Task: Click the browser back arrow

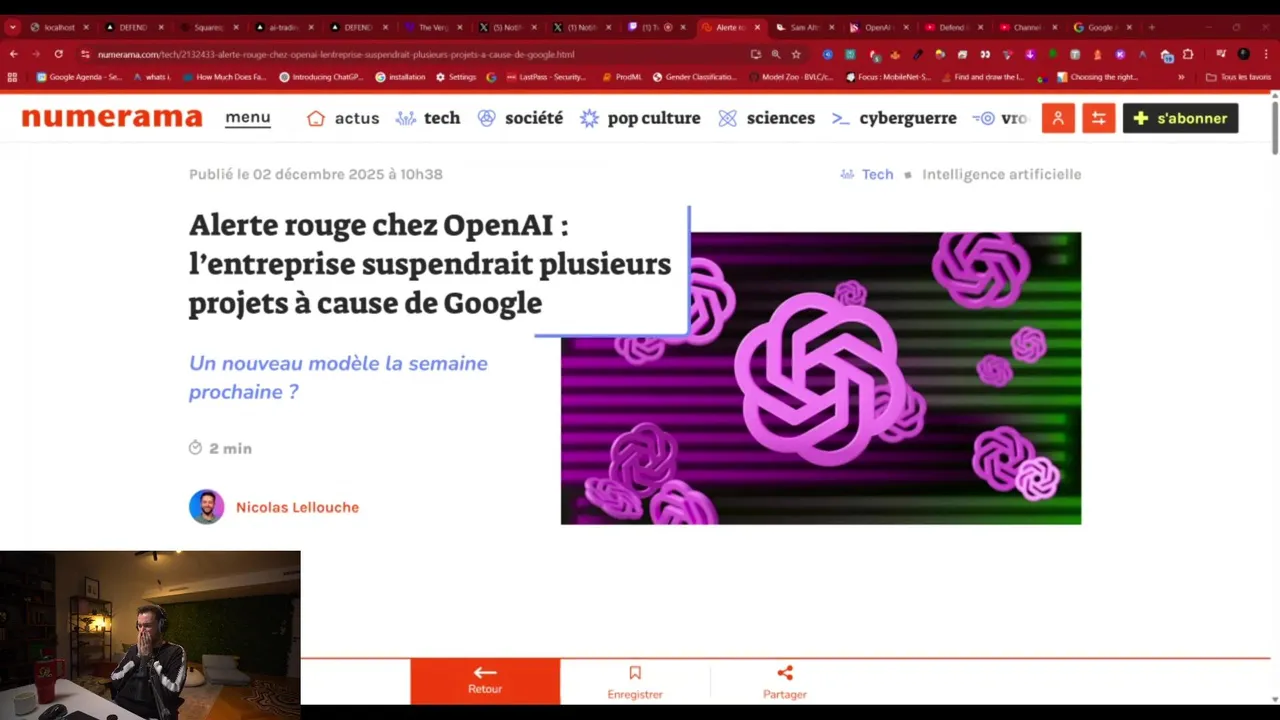Action: point(13,54)
